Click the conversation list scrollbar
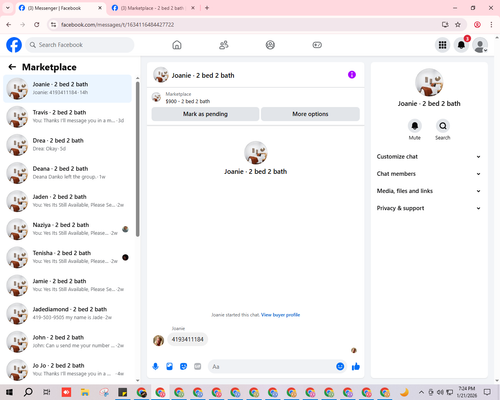Image resolution: width=500 pixels, height=400 pixels. point(137,159)
